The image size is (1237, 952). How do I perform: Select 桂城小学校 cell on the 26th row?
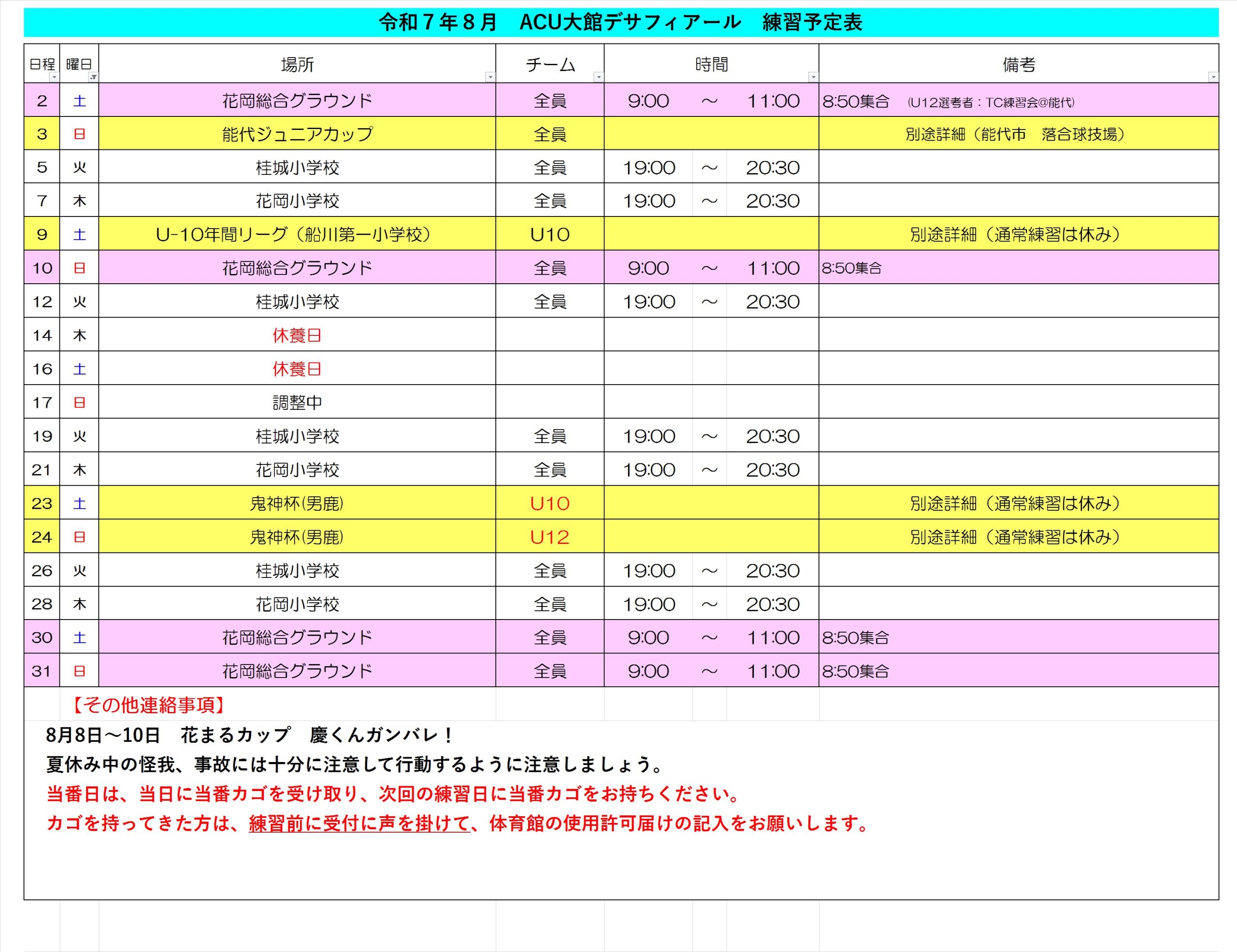[297, 570]
